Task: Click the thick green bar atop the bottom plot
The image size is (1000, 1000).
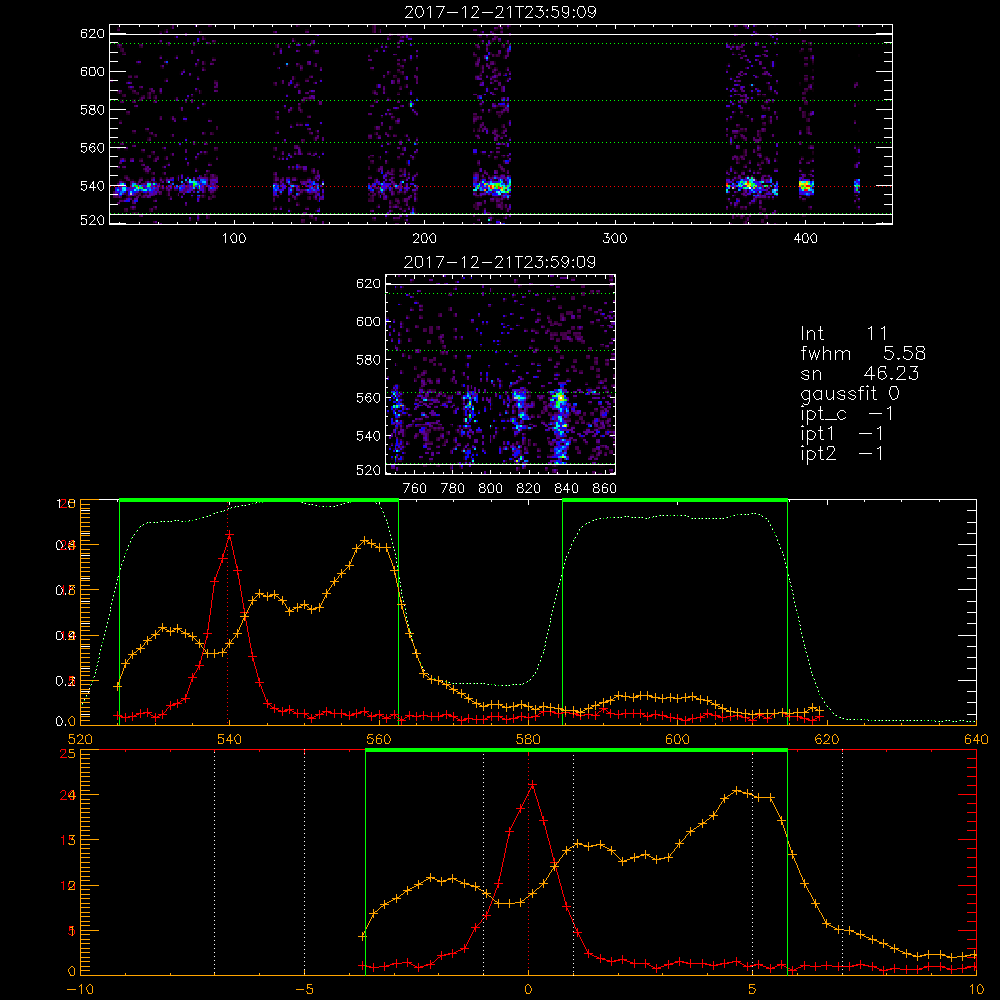Action: pos(577,750)
